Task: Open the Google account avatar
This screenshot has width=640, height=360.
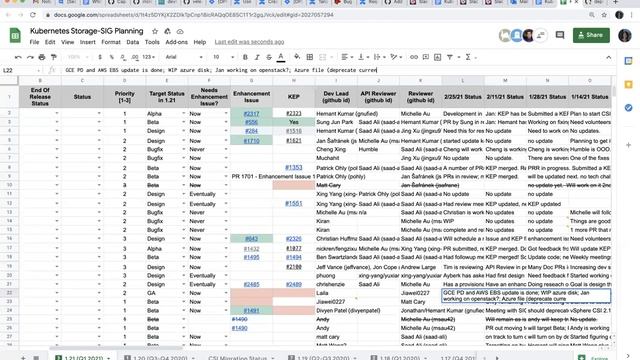Action: click(x=624, y=35)
